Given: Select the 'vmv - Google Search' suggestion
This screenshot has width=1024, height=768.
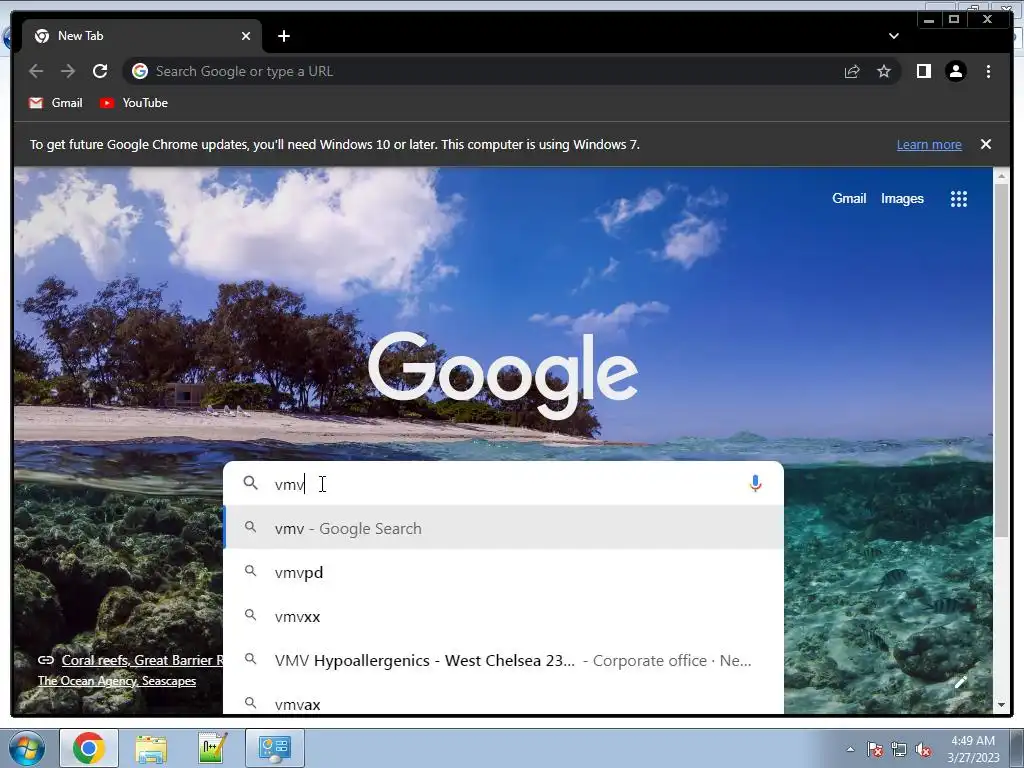Looking at the screenshot, I should [x=503, y=528].
